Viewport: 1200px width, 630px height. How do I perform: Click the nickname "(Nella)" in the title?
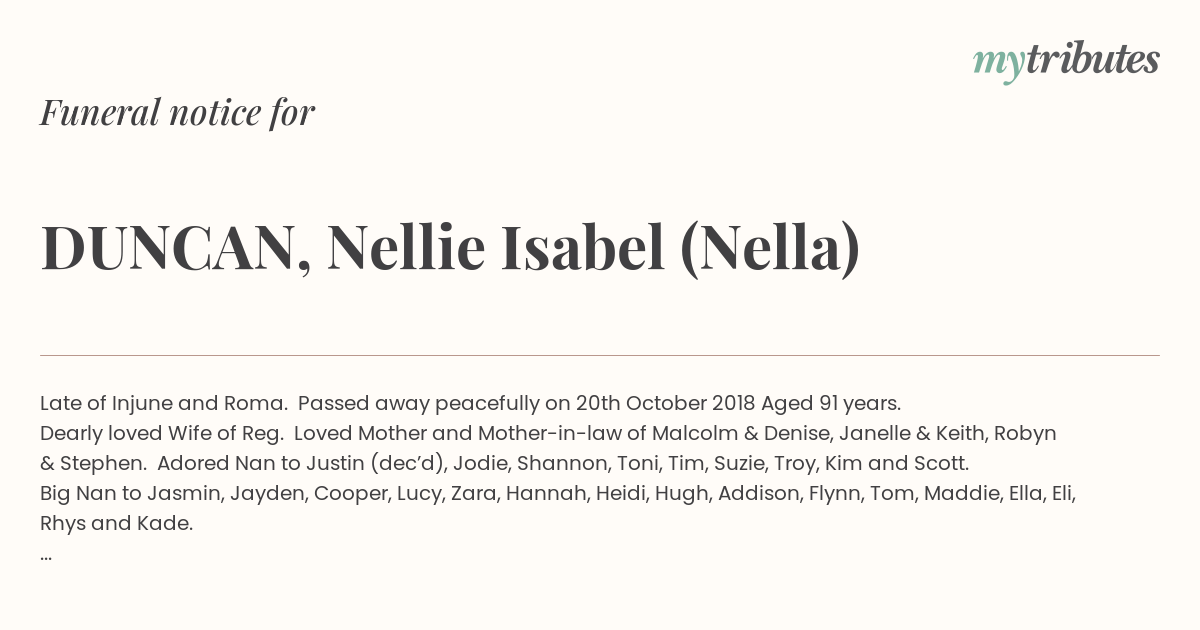[x=770, y=249]
